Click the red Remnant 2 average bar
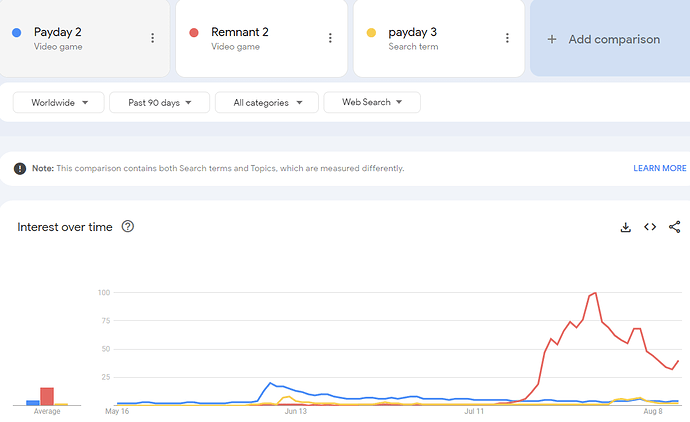The height and width of the screenshot is (422, 690). pos(47,396)
